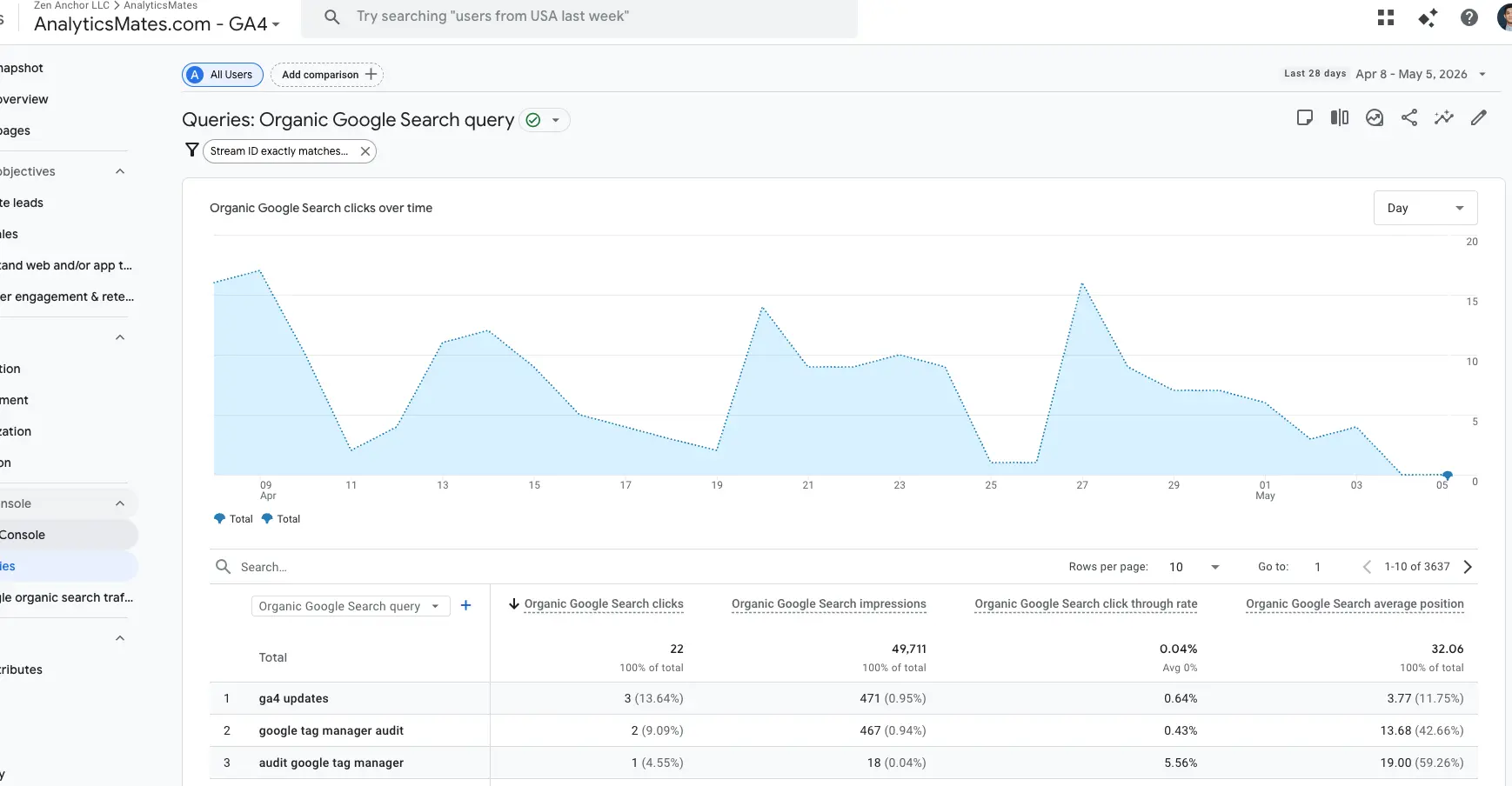Open the organic search traffic sidebar item
This screenshot has height=786, width=1512.
[67, 597]
